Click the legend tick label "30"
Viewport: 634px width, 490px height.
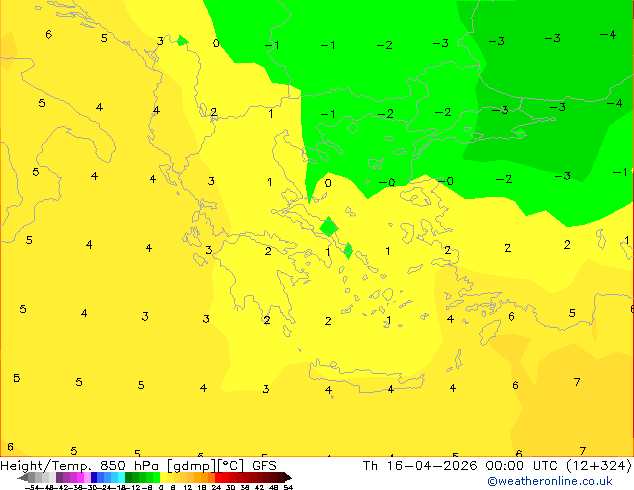pyautogui.click(x=230, y=487)
